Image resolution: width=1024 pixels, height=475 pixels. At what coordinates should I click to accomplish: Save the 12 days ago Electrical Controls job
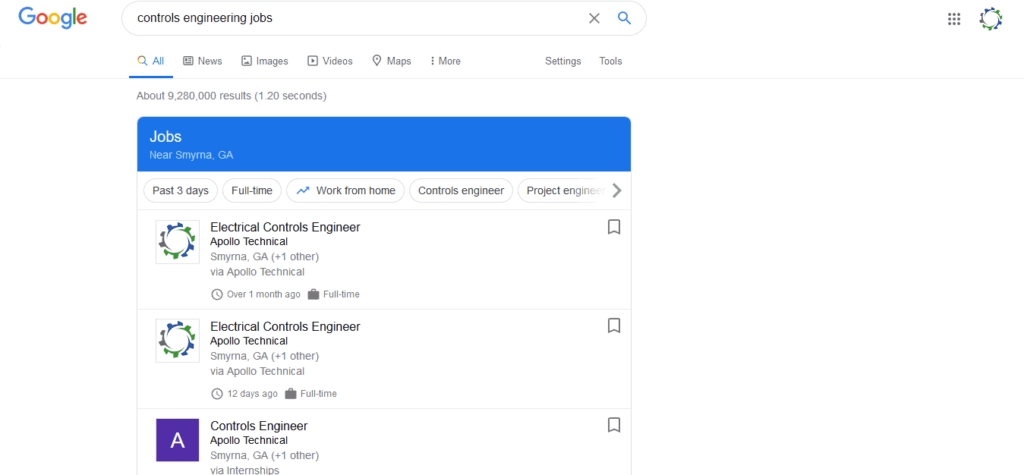[x=614, y=326]
